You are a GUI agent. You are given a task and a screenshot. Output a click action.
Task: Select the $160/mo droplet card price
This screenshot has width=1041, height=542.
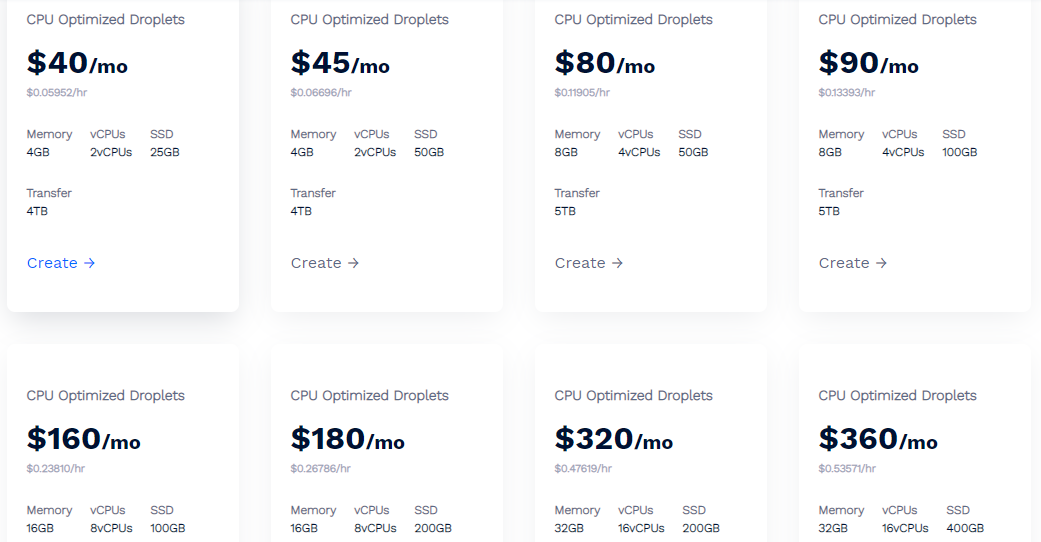point(84,439)
